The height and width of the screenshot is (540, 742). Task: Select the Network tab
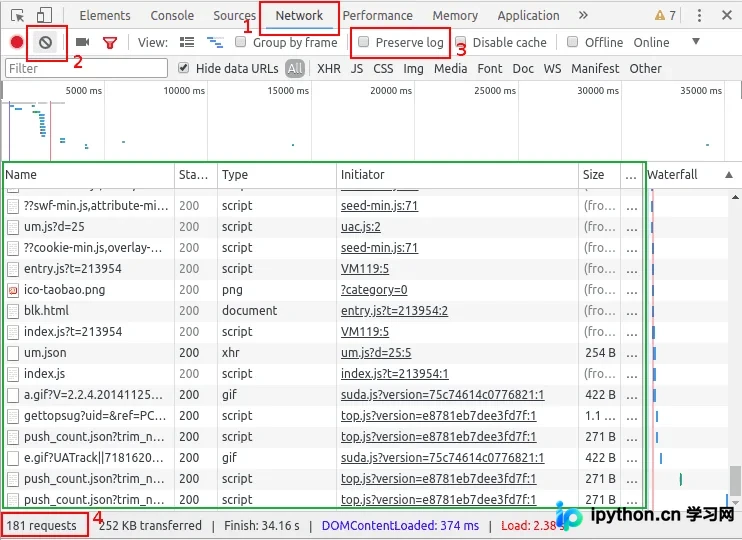(x=299, y=16)
